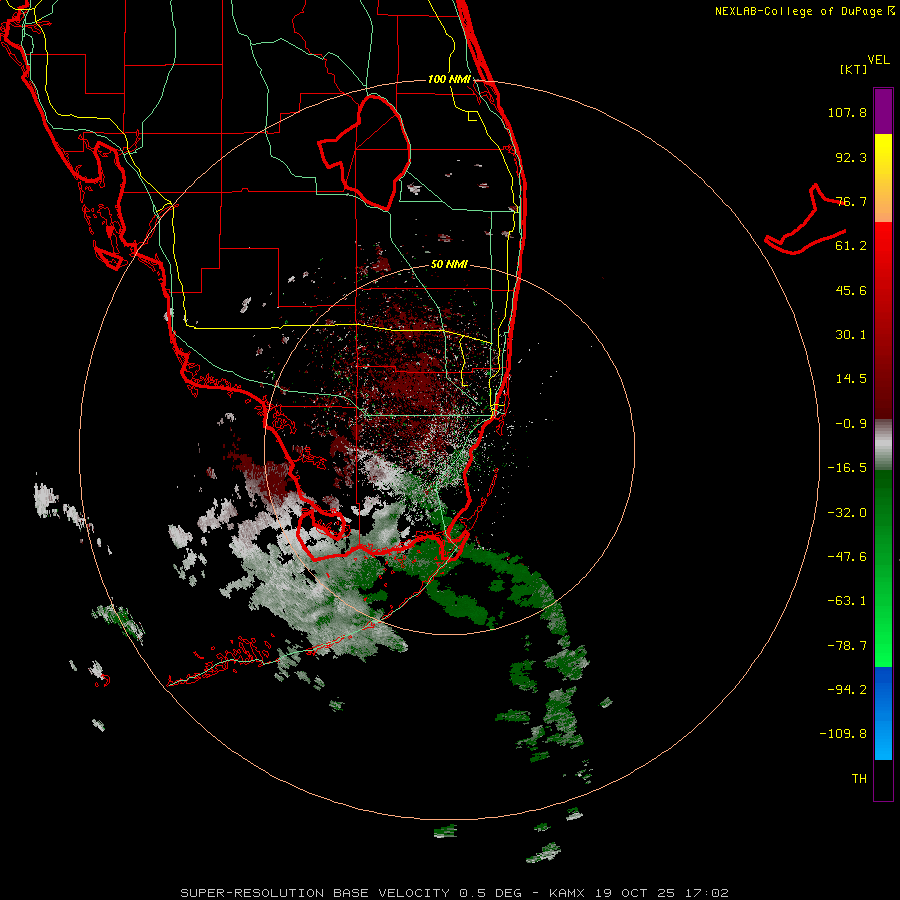
Task: Select the 14.5 legend value
Action: tap(851, 379)
